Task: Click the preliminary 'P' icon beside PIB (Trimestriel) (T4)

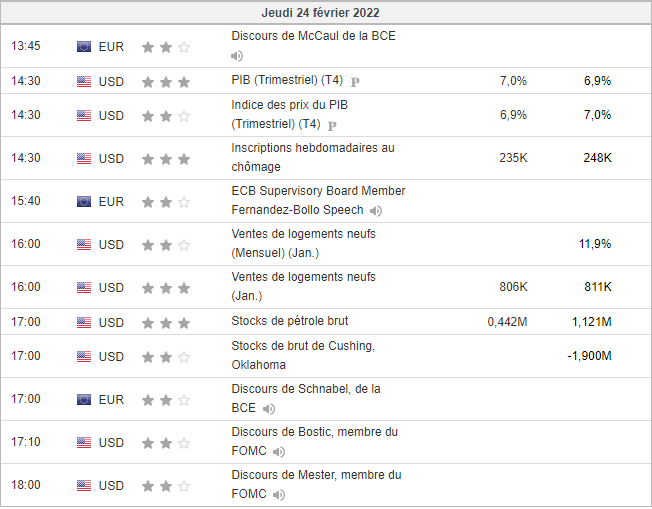Action: coord(355,82)
